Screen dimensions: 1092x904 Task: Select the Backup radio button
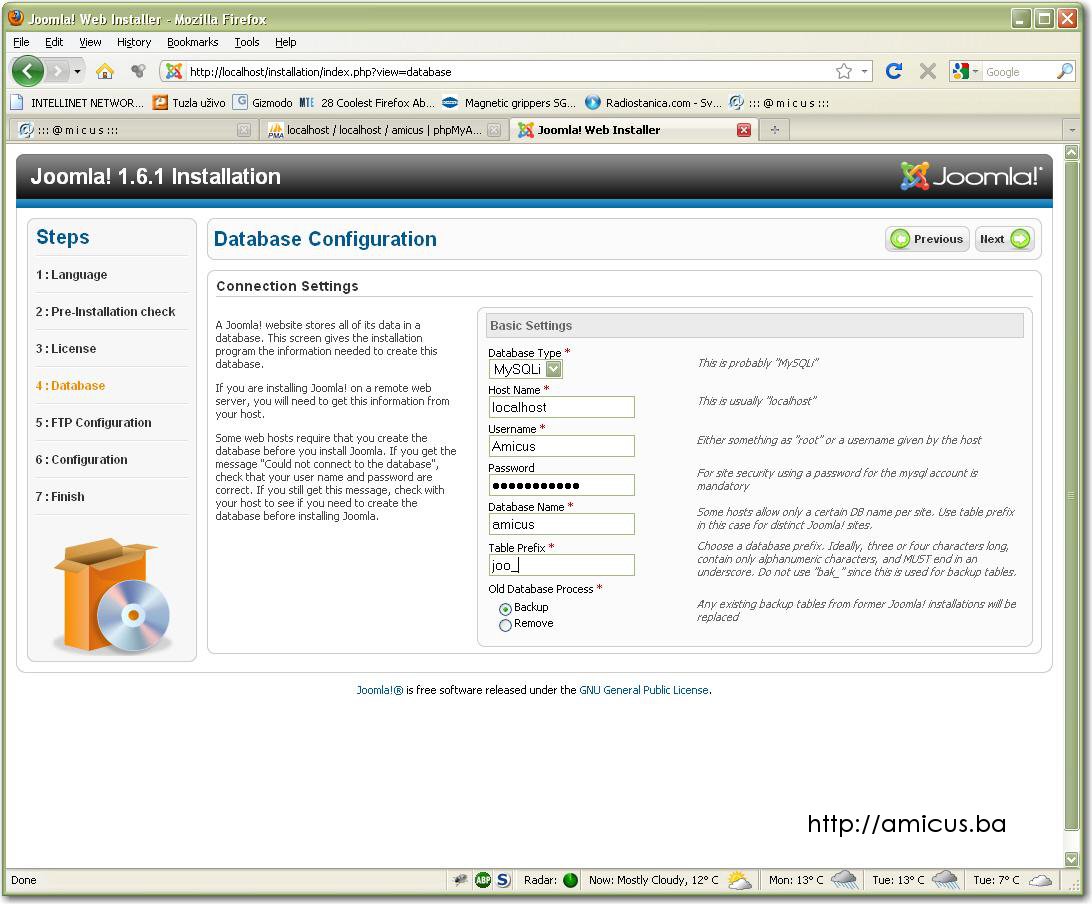[x=506, y=609]
